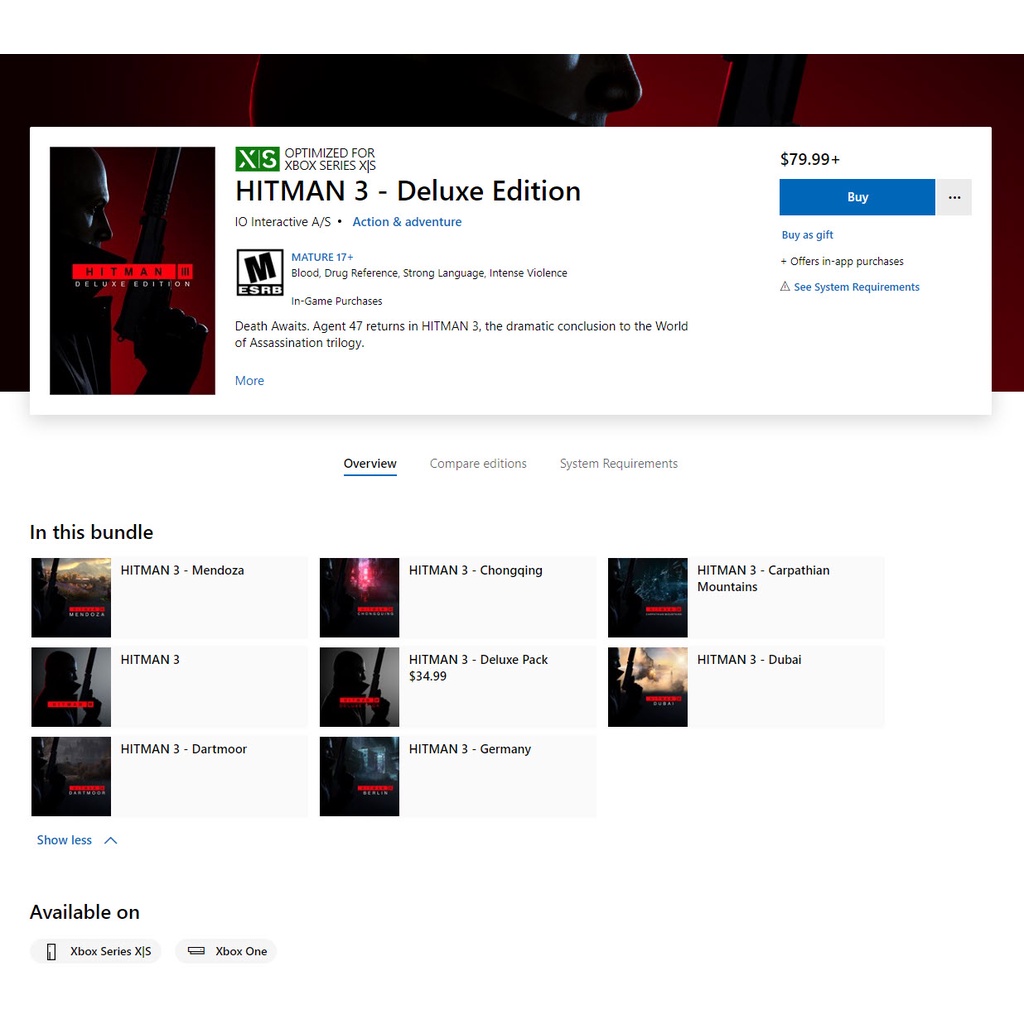The width and height of the screenshot is (1024, 1024).
Task: Open the more options ellipsis button
Action: (954, 197)
